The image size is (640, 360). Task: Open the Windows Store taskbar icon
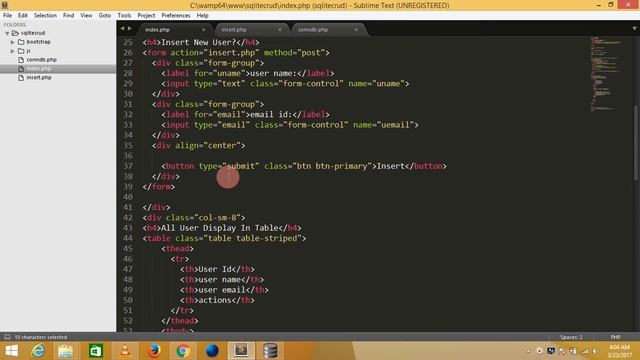pos(96,351)
